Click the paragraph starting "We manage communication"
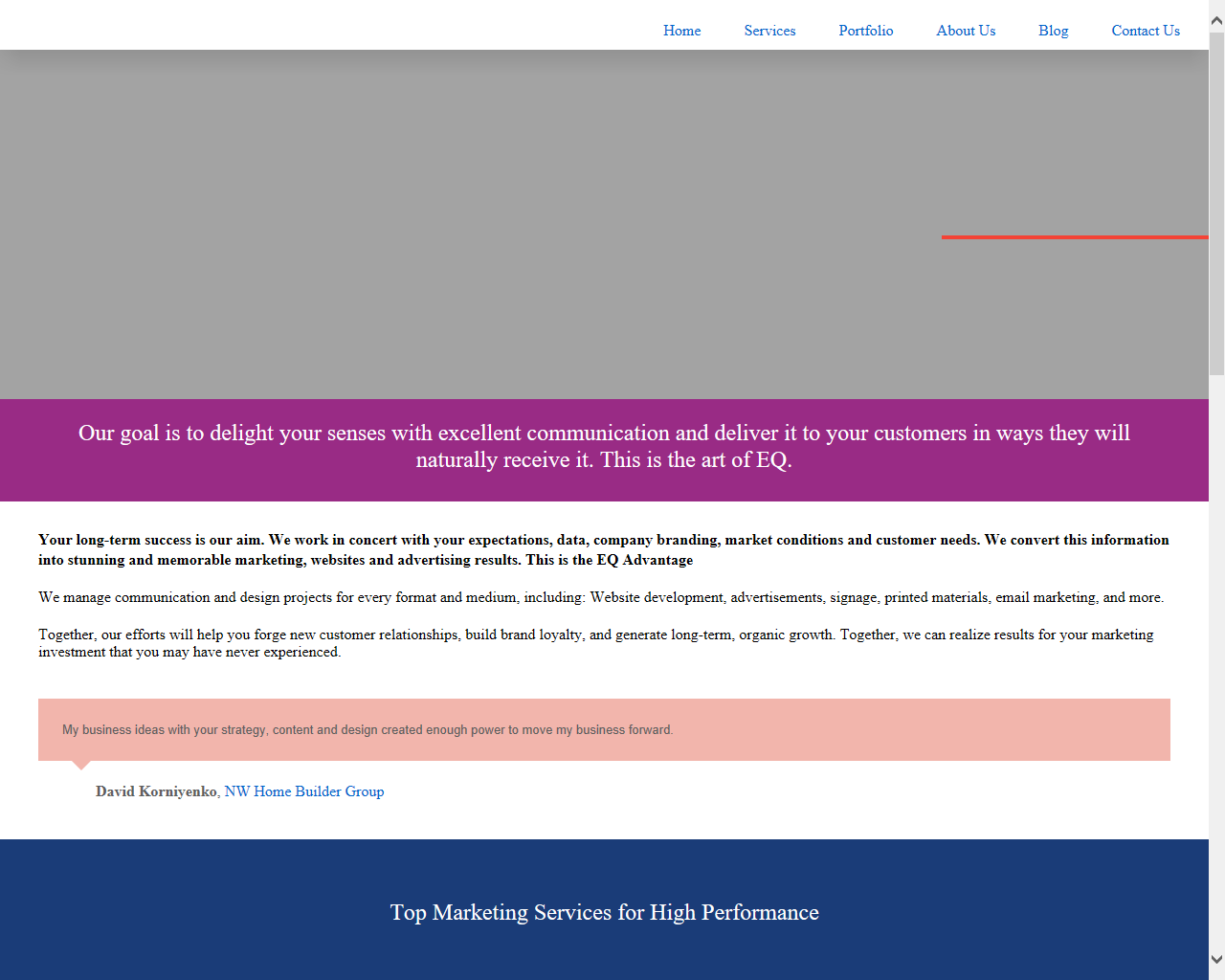The height and width of the screenshot is (980, 1225). [x=601, y=597]
